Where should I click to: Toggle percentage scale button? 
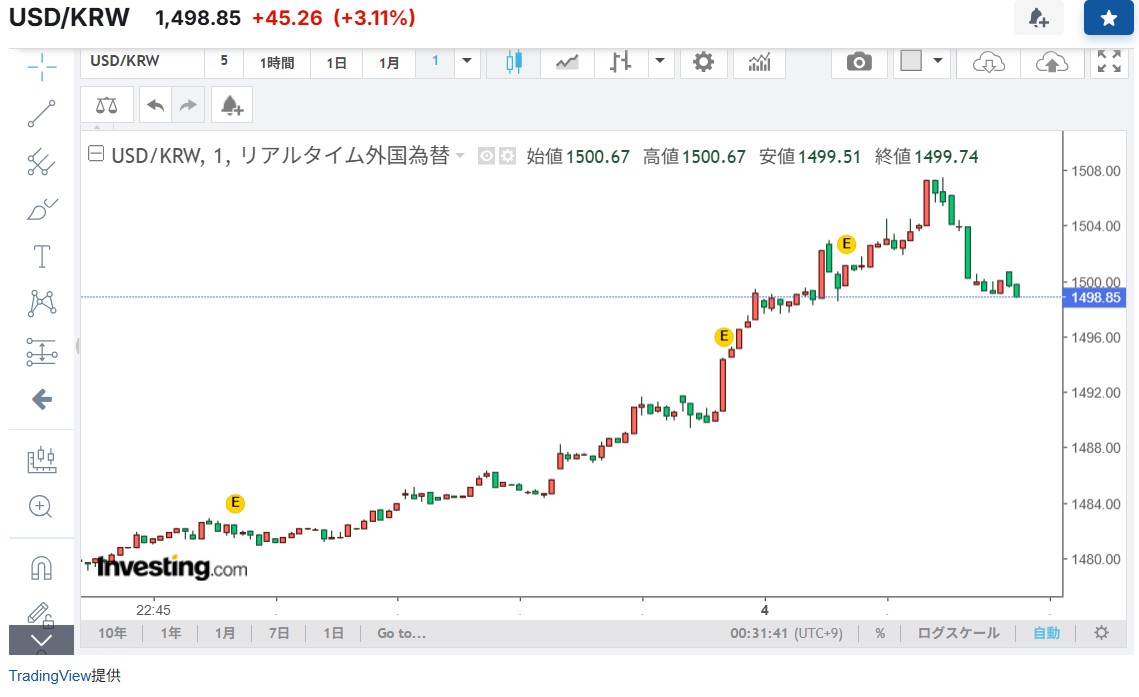(880, 633)
